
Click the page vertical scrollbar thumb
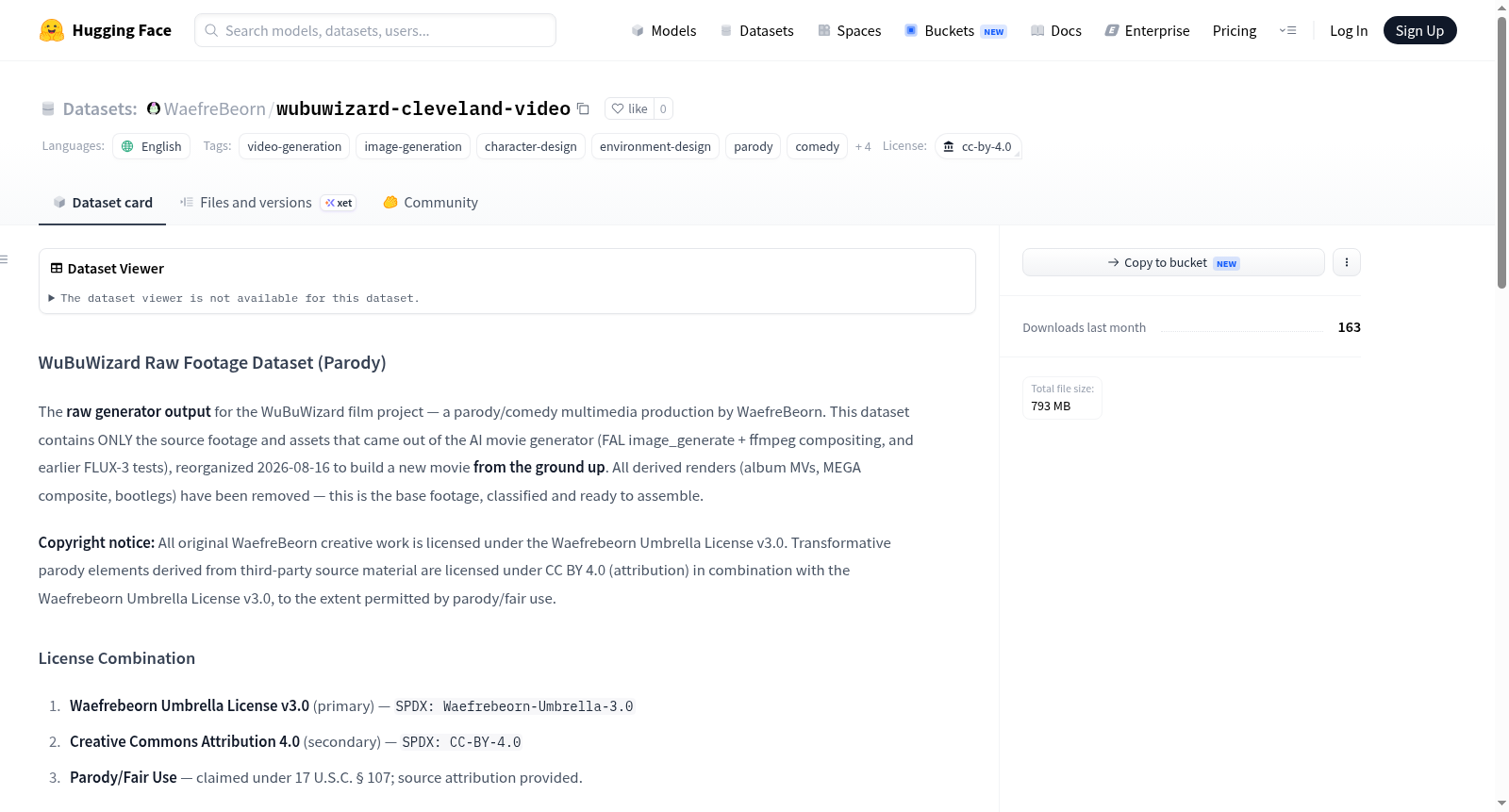pyautogui.click(x=1501, y=151)
